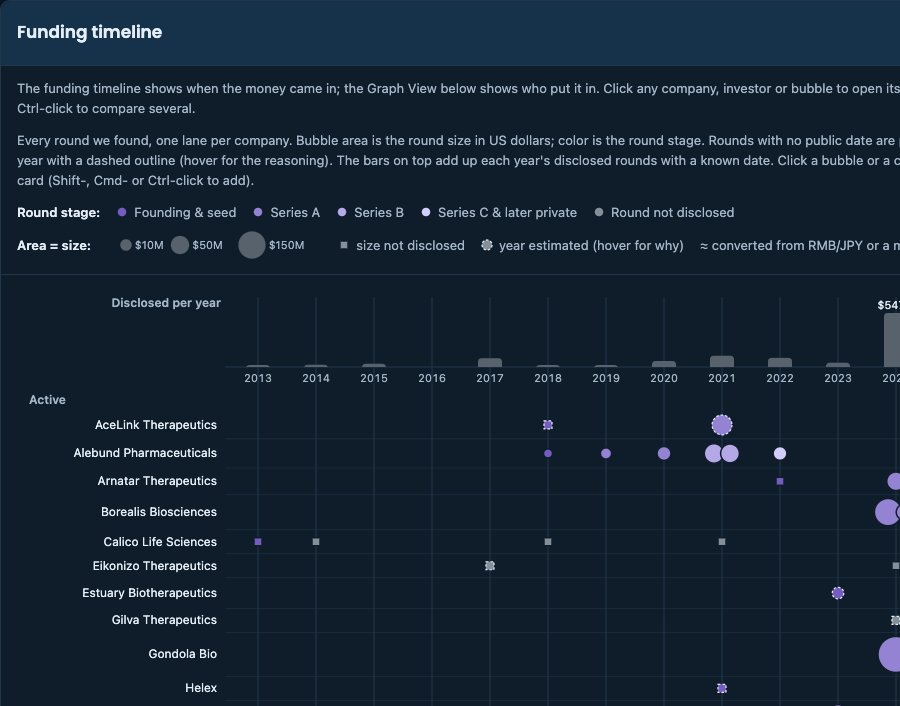Select Calico's 2013 purple square marker

(258, 542)
